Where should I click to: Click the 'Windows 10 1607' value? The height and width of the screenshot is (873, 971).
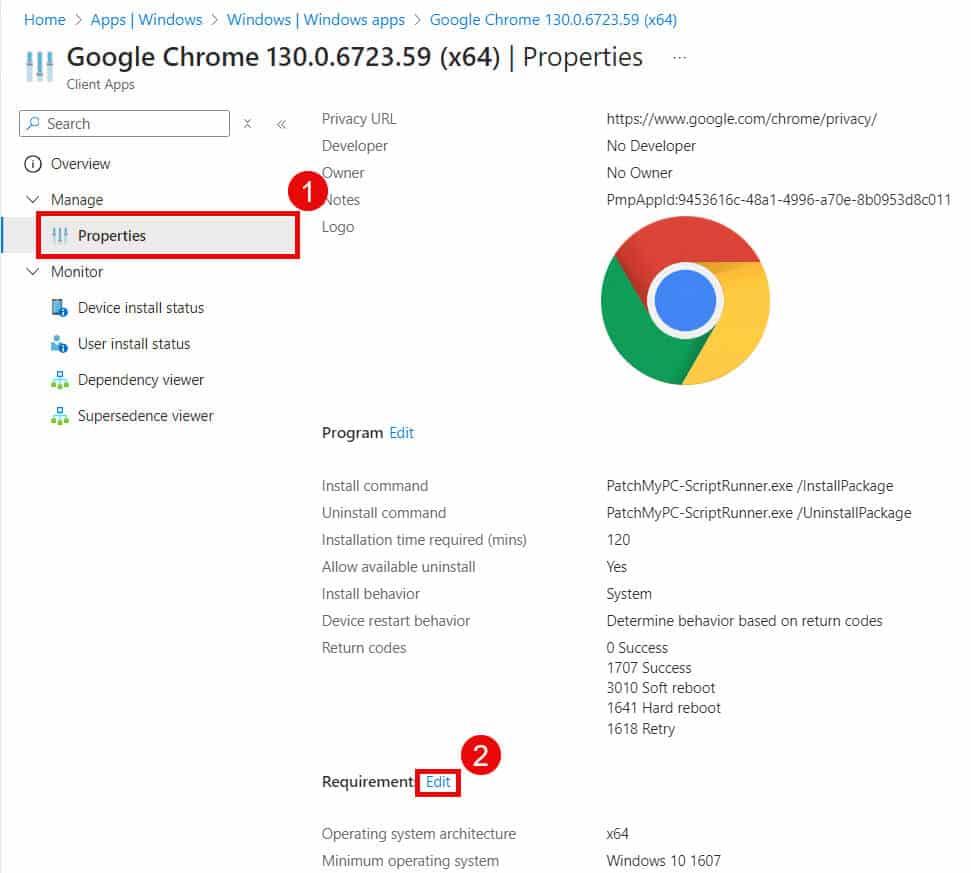663,861
